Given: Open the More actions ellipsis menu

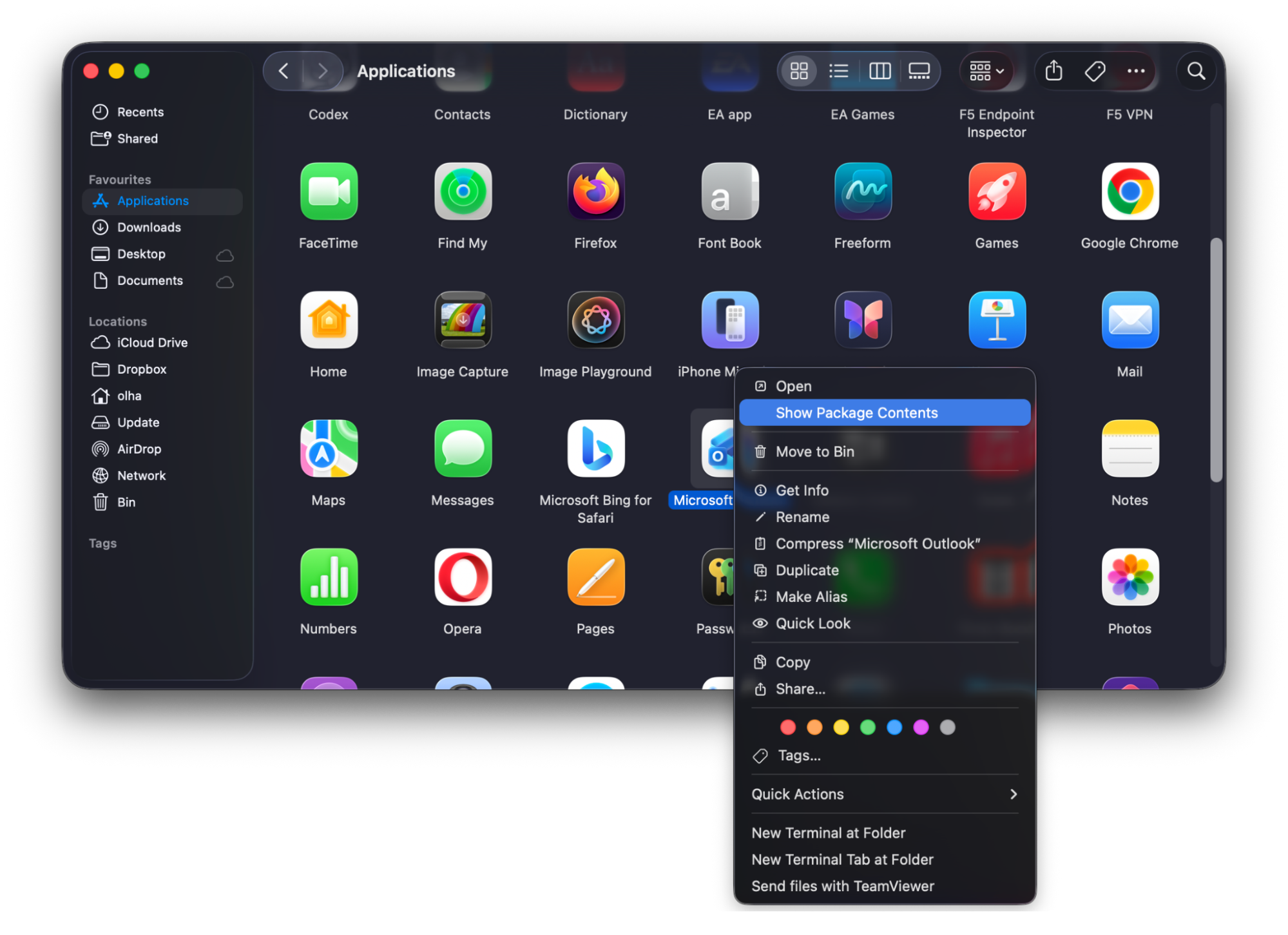Looking at the screenshot, I should point(1136,71).
